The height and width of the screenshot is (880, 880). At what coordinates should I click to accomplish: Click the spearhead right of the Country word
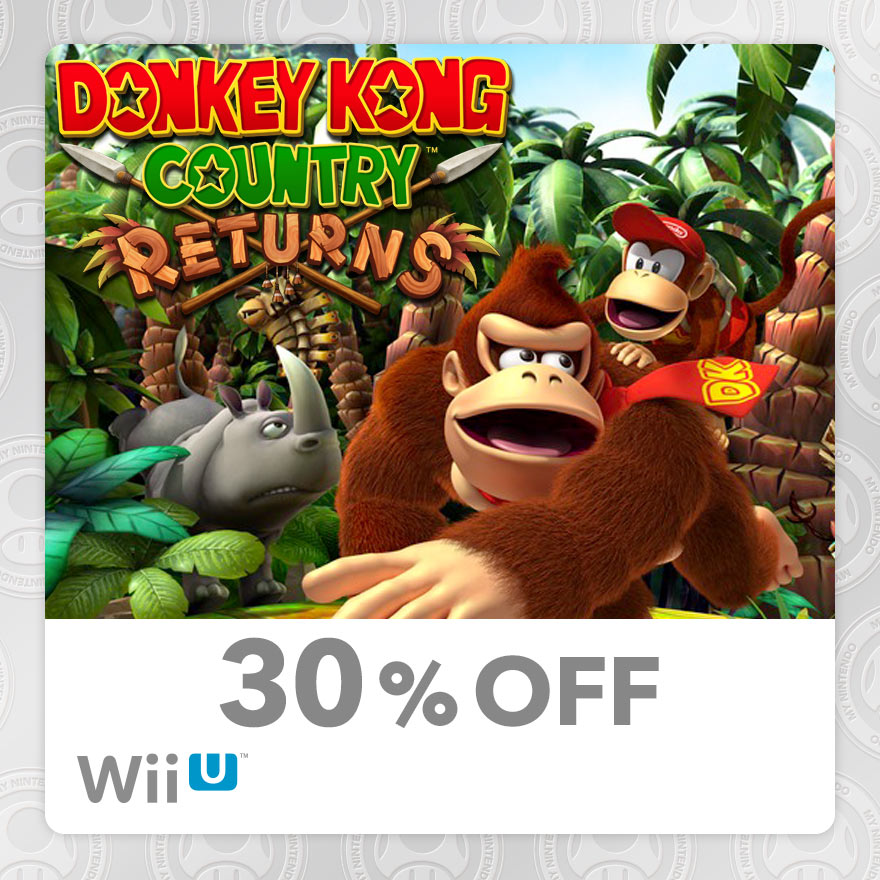[x=469, y=161]
